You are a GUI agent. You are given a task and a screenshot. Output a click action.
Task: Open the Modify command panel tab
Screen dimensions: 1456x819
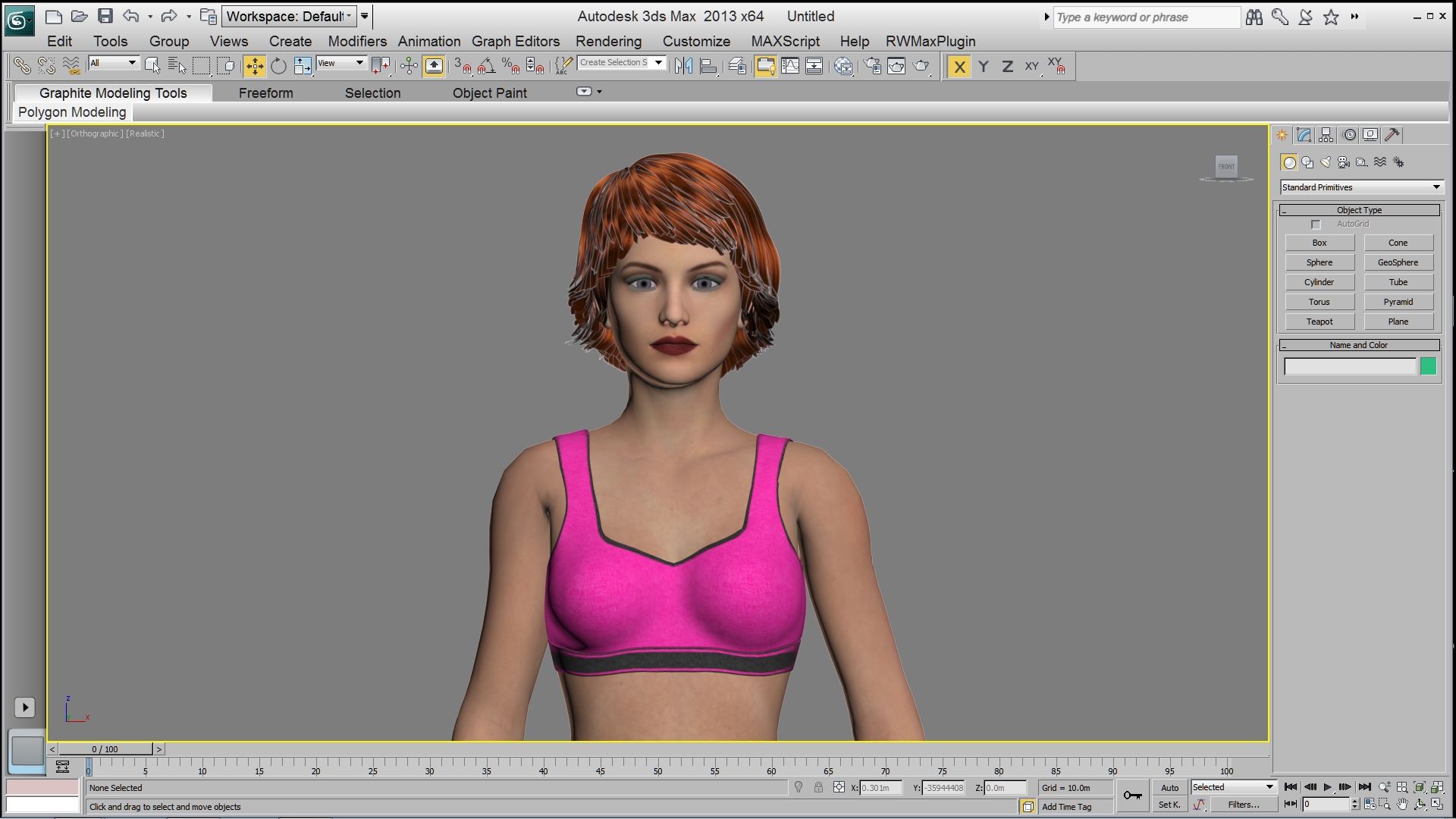point(1304,135)
